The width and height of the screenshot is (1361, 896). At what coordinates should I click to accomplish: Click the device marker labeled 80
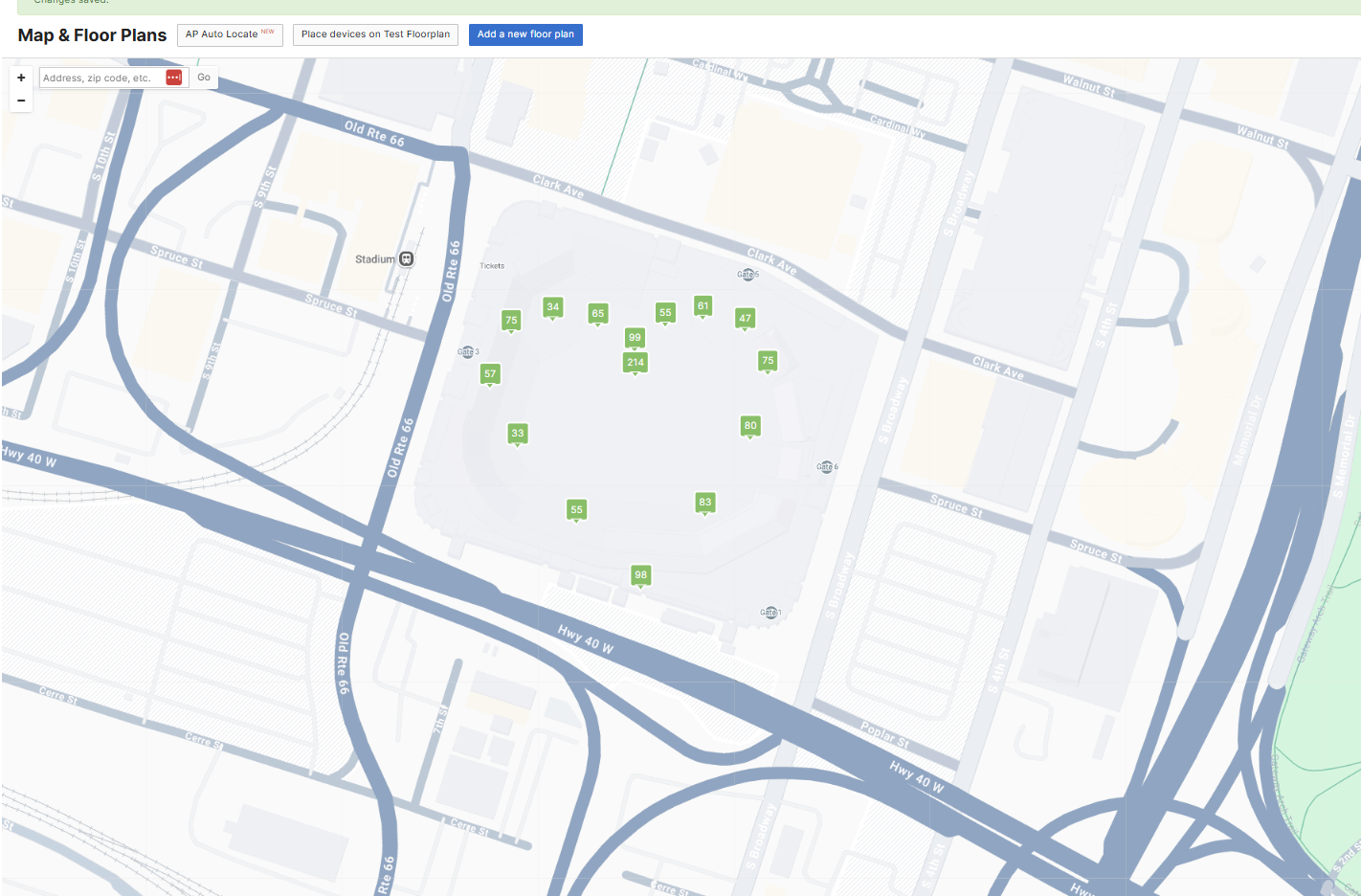coord(750,425)
